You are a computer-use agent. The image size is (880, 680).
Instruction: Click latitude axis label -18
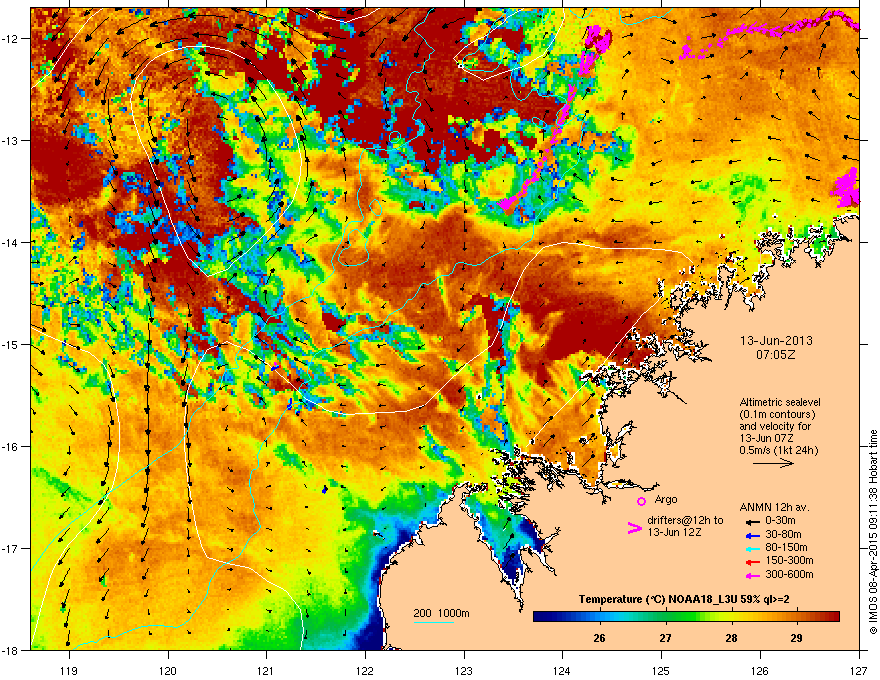[11, 650]
